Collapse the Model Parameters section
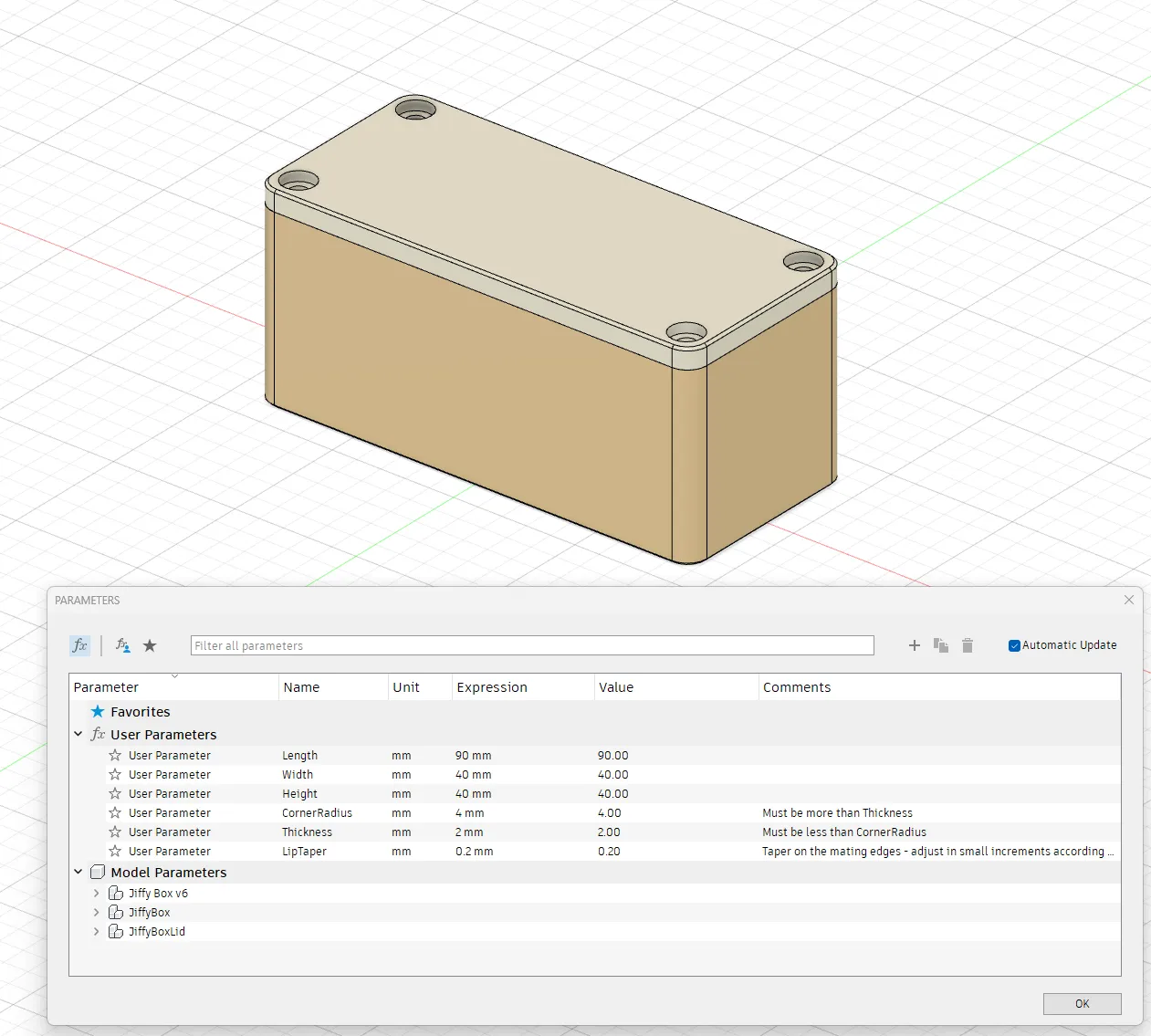Screen dimensions: 1151x1036 (x=78, y=873)
